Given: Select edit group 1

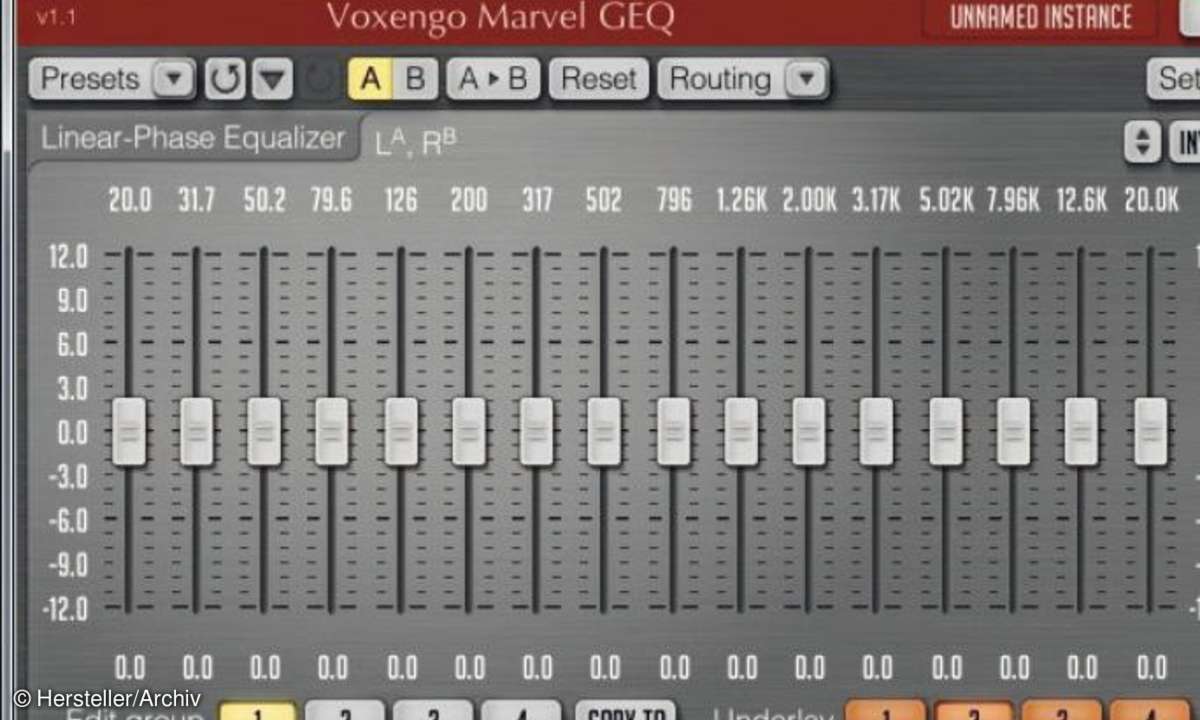Looking at the screenshot, I should click(x=257, y=712).
